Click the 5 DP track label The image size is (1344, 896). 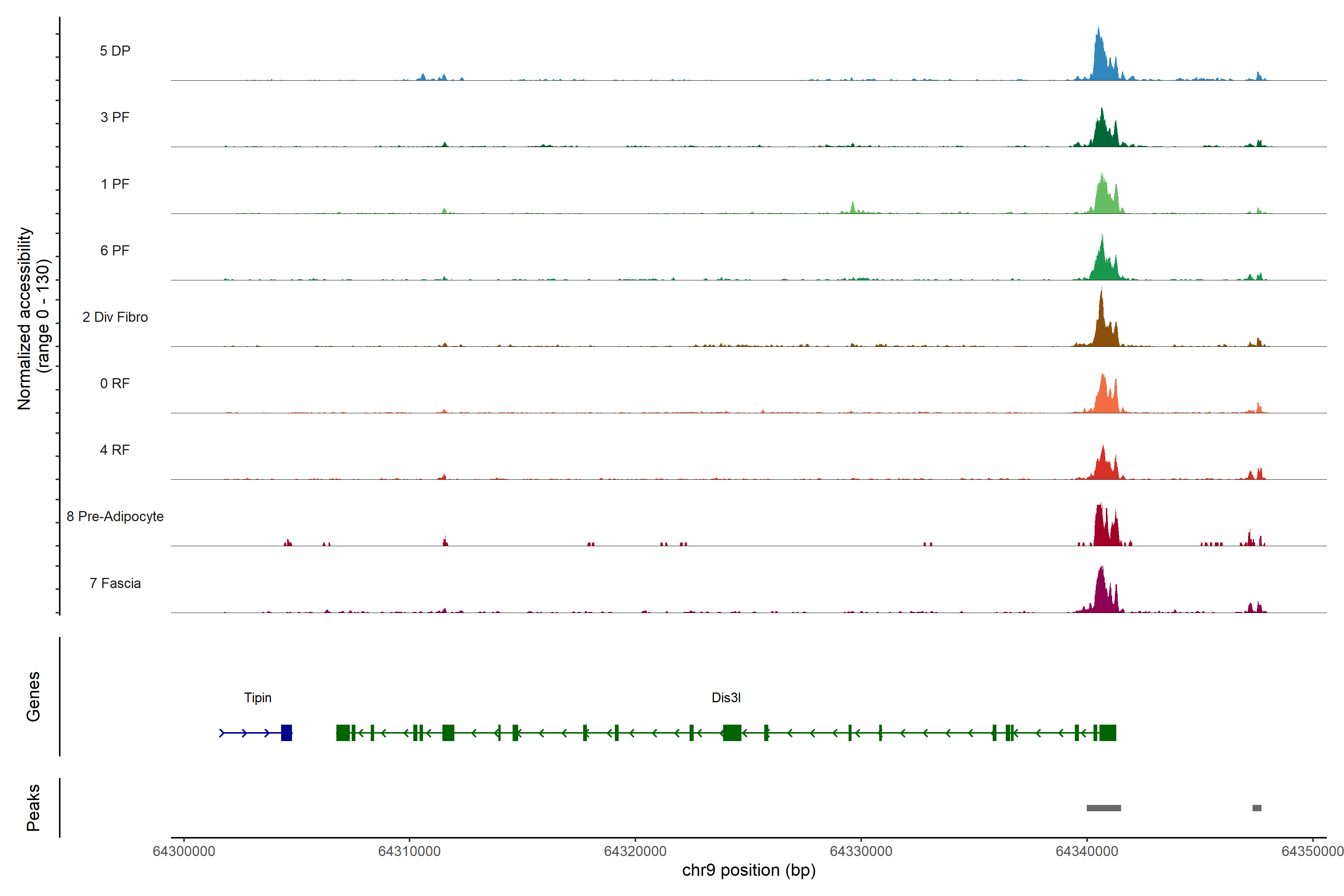[115, 51]
